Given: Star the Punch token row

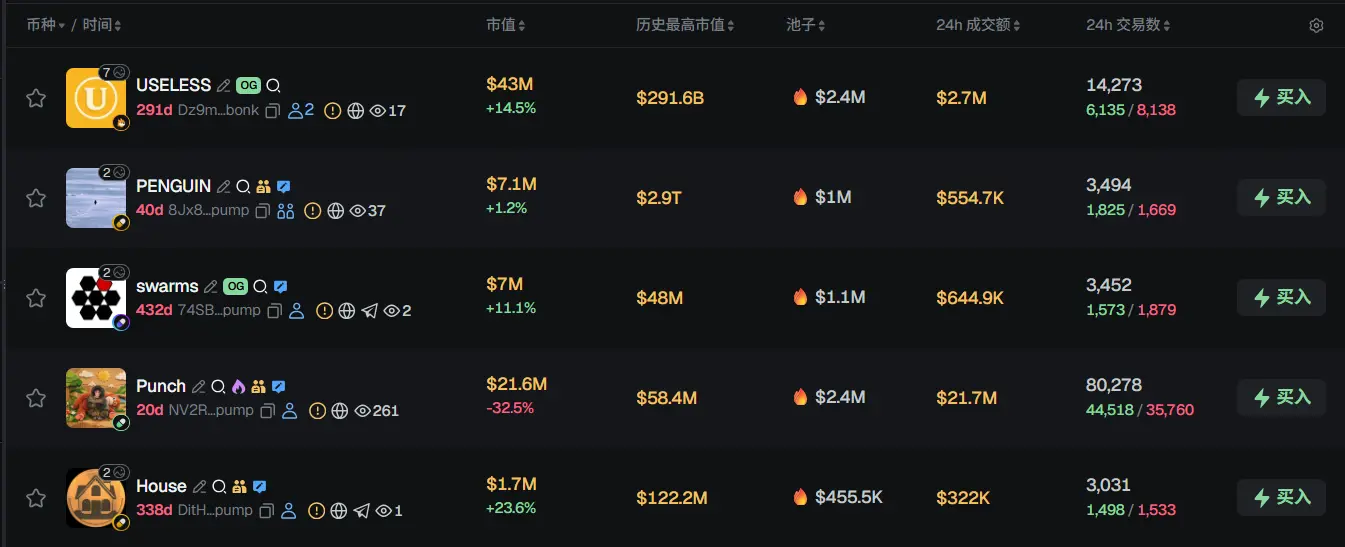Looking at the screenshot, I should [x=36, y=398].
